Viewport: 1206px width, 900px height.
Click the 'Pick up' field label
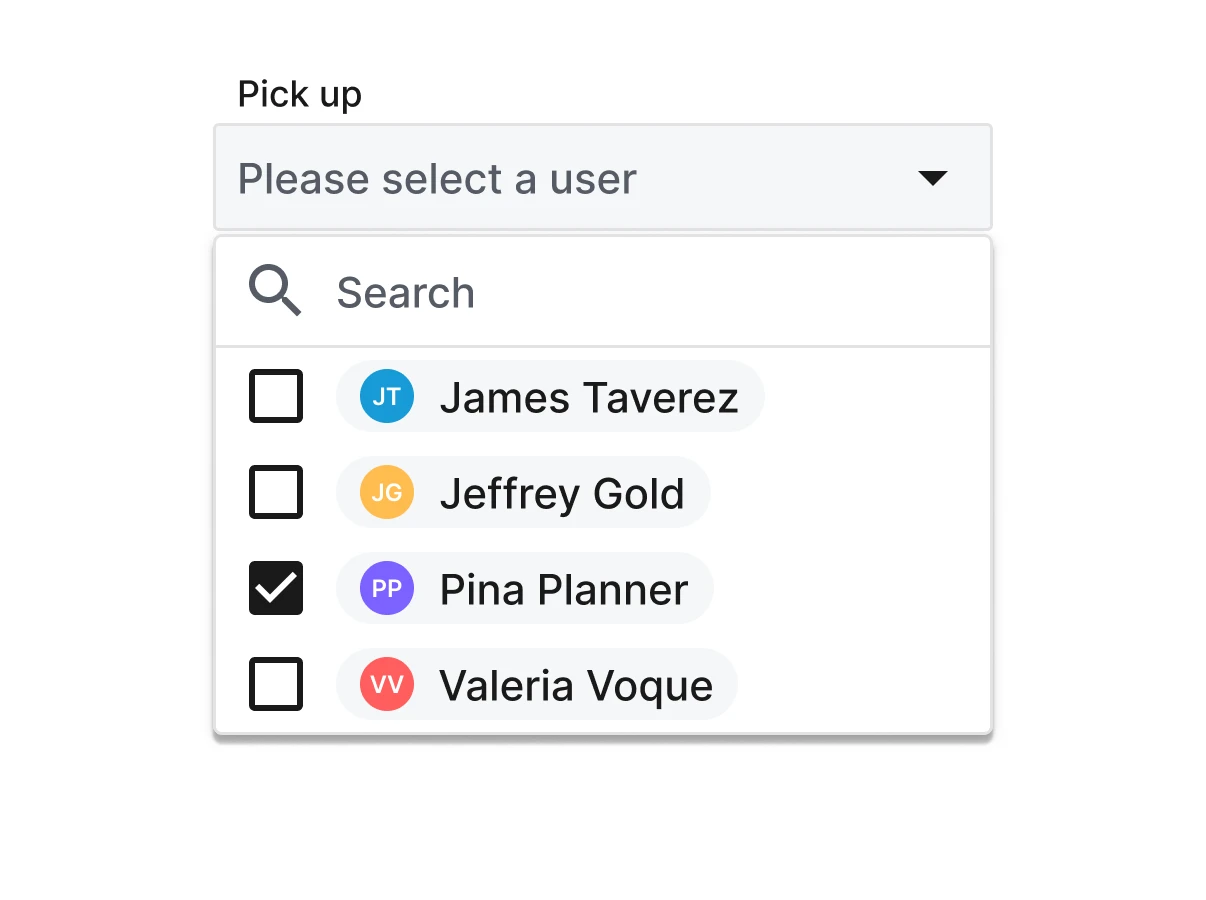click(300, 95)
